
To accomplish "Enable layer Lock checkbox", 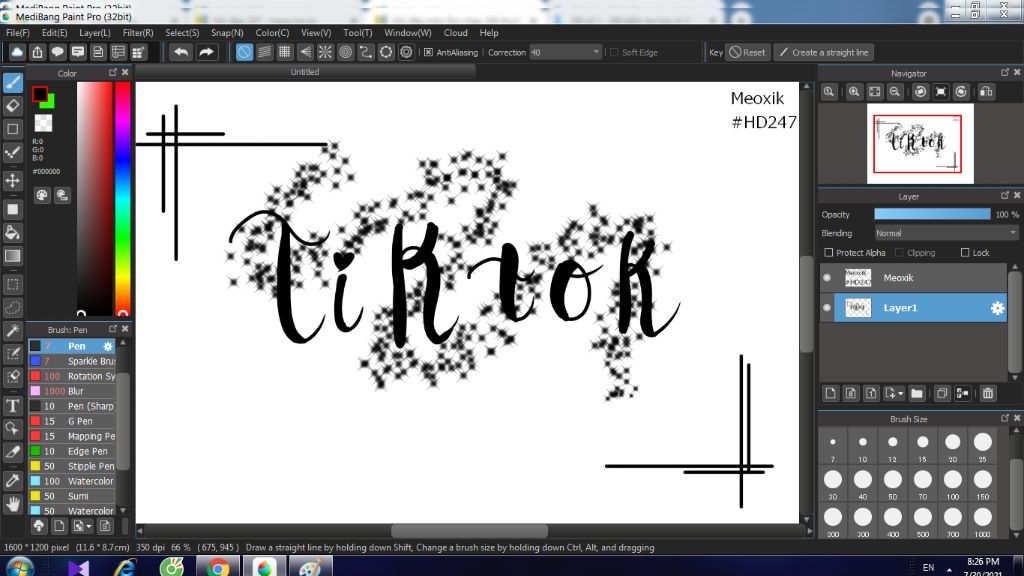I will coord(965,253).
